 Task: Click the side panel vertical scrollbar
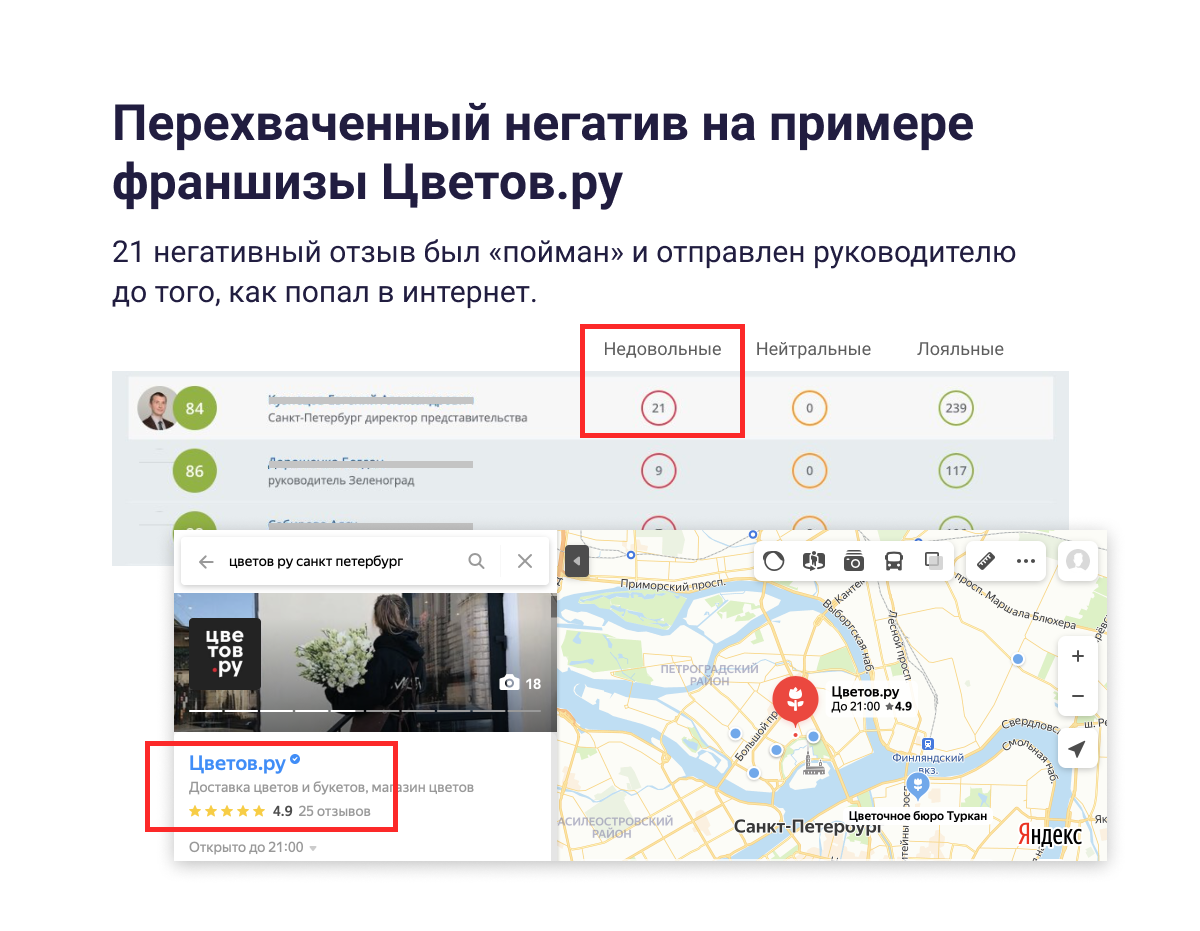coord(554,606)
